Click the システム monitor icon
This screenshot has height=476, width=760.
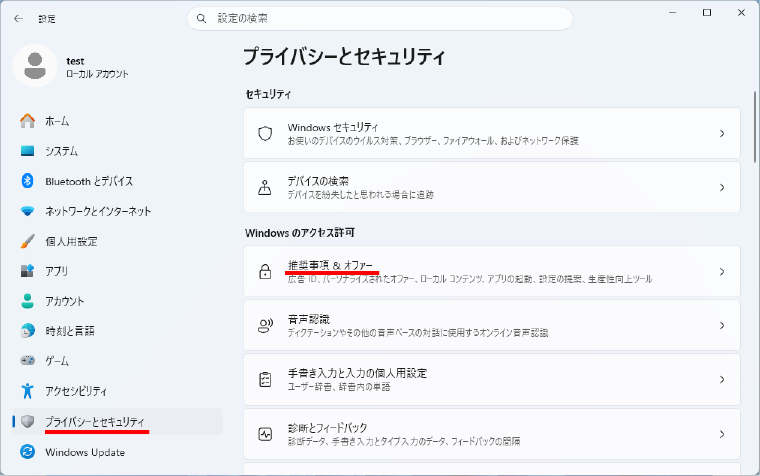pyautogui.click(x=28, y=151)
